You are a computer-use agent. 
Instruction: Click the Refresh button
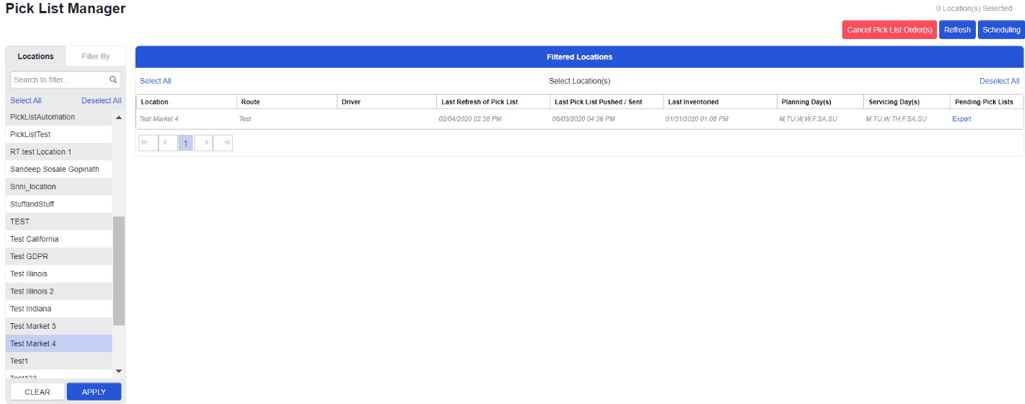click(x=957, y=30)
